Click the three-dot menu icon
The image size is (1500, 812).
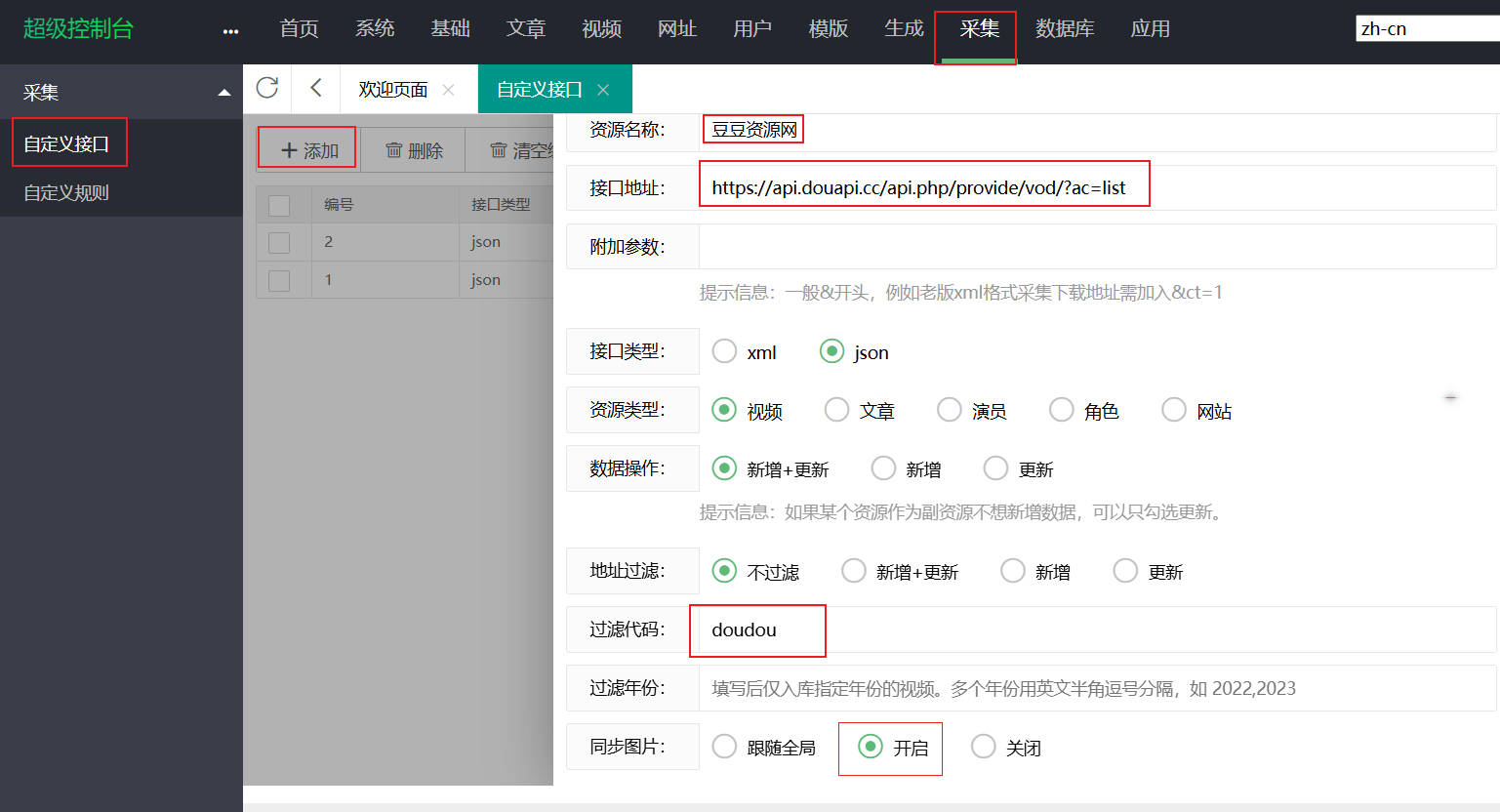(x=230, y=31)
